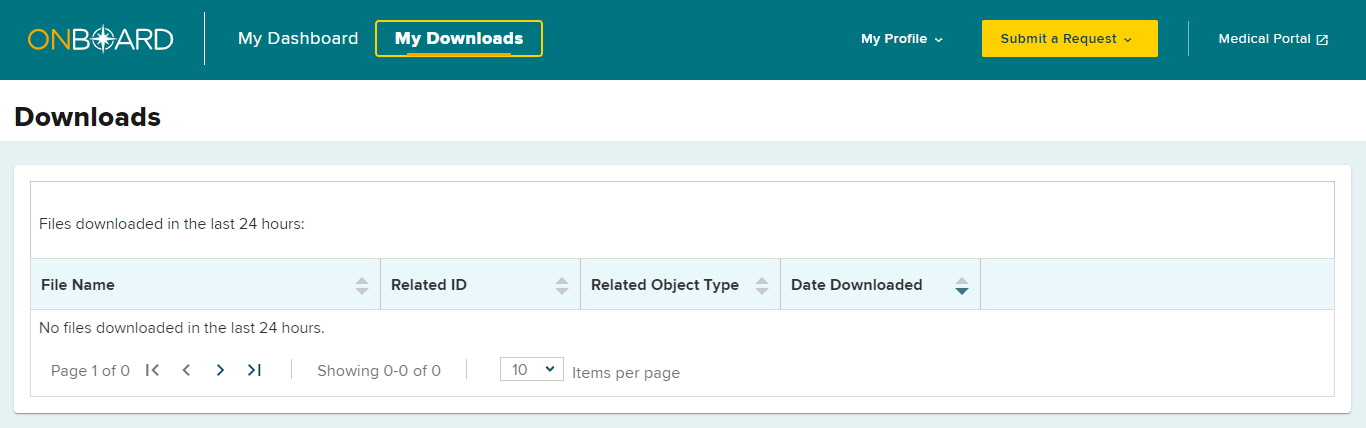The image size is (1366, 428).
Task: Click the Related ID sort arrows icon
Action: 562,285
